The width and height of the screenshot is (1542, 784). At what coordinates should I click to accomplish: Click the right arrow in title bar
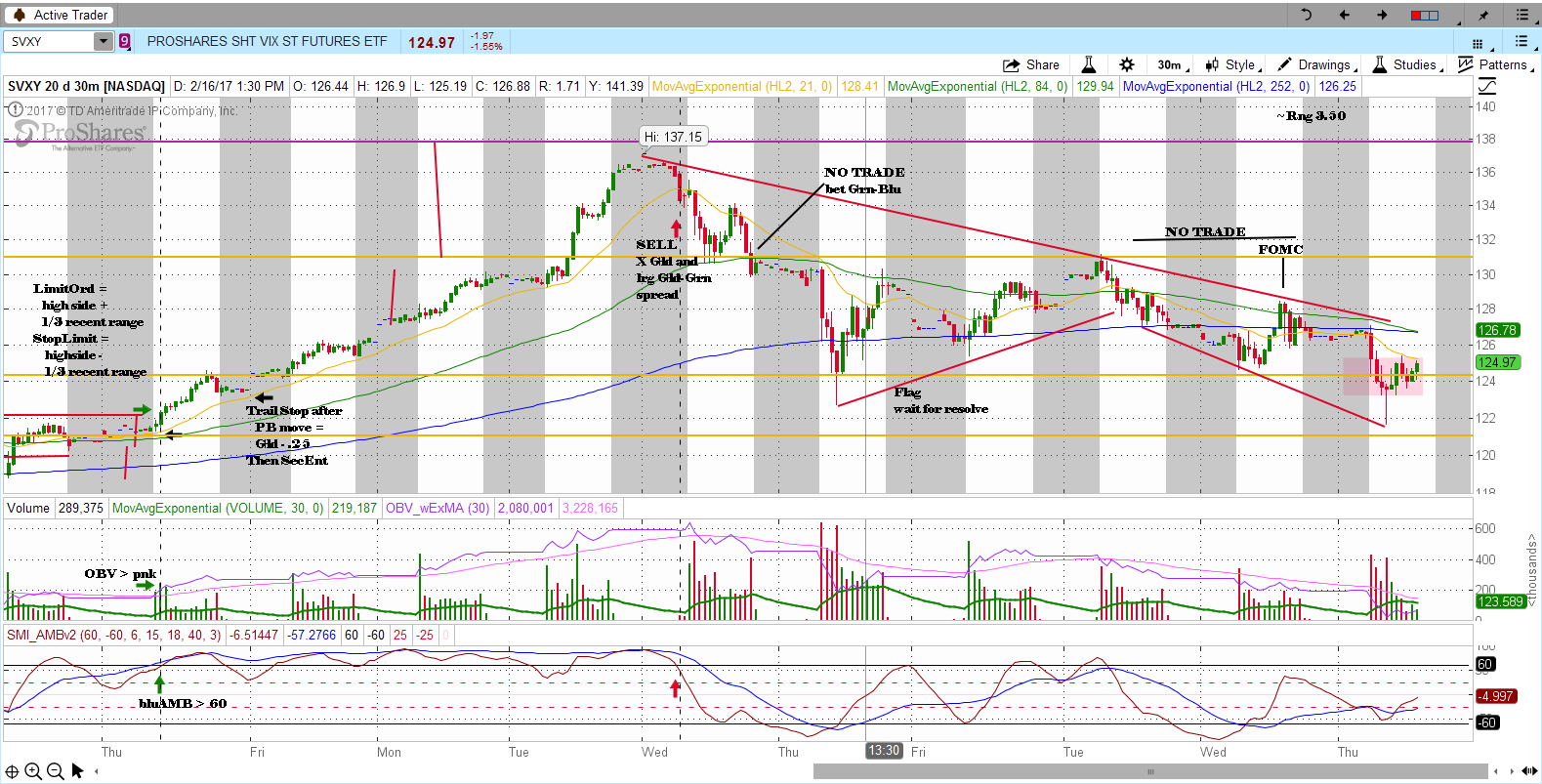coord(1382,15)
